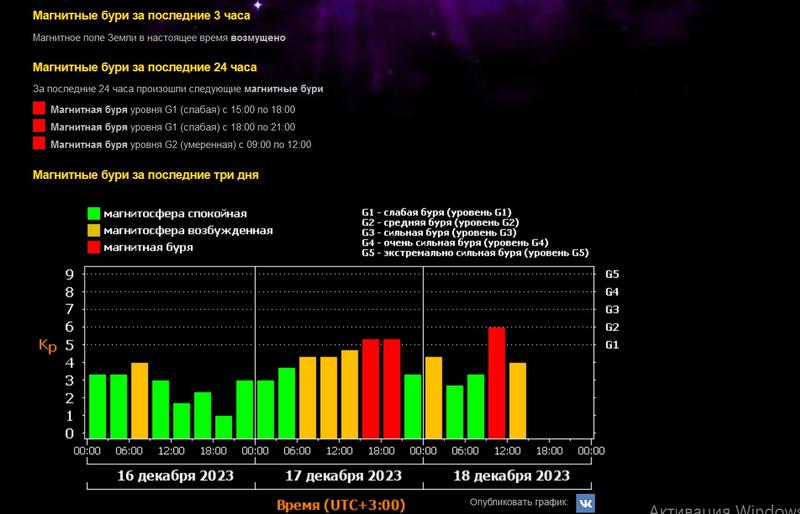800x514 pixels.
Task: Click the green 'магнитосфера спокойная' legend swatch
Action: (94, 213)
